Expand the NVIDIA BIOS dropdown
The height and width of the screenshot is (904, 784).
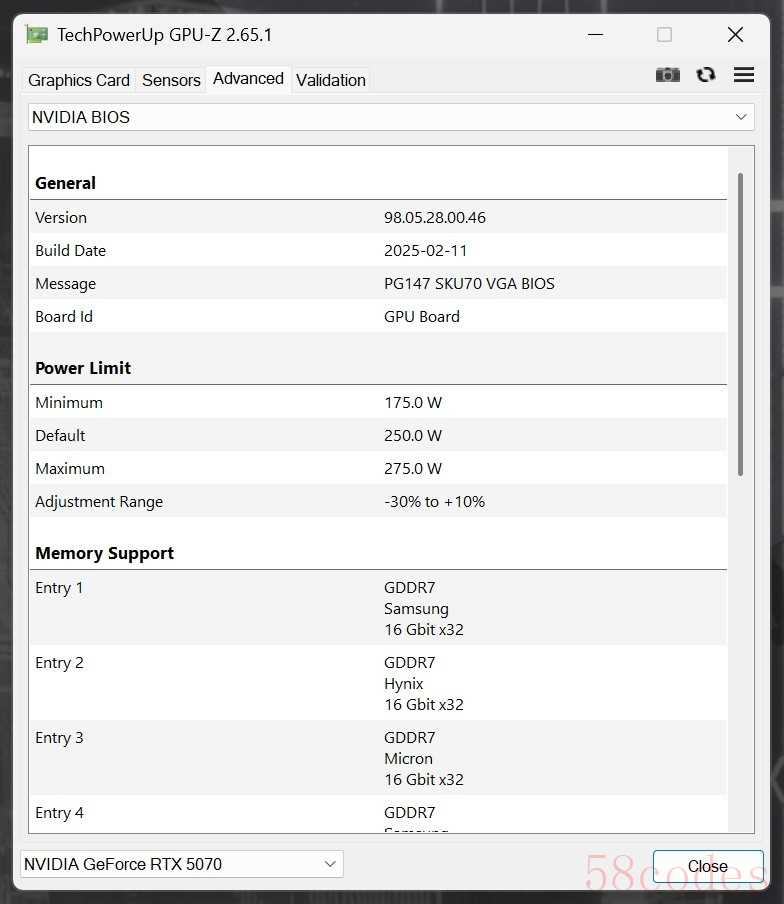point(391,117)
